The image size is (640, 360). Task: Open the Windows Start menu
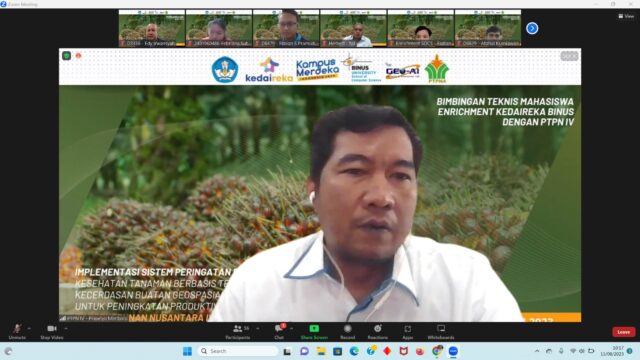coord(187,351)
